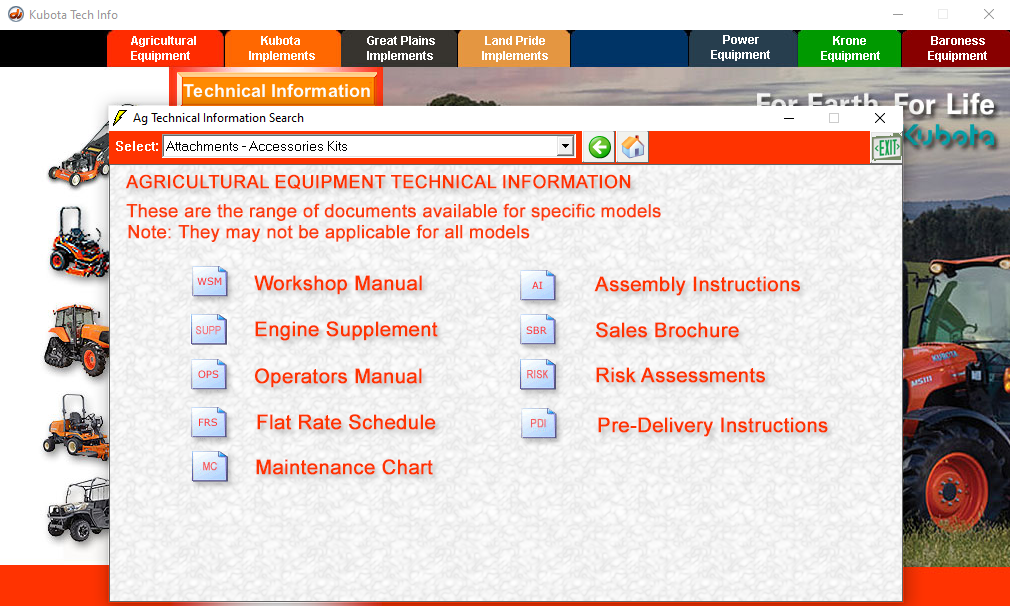Open the Operators Manual OPS icon
This screenshot has height=606, width=1010.
[x=209, y=375]
